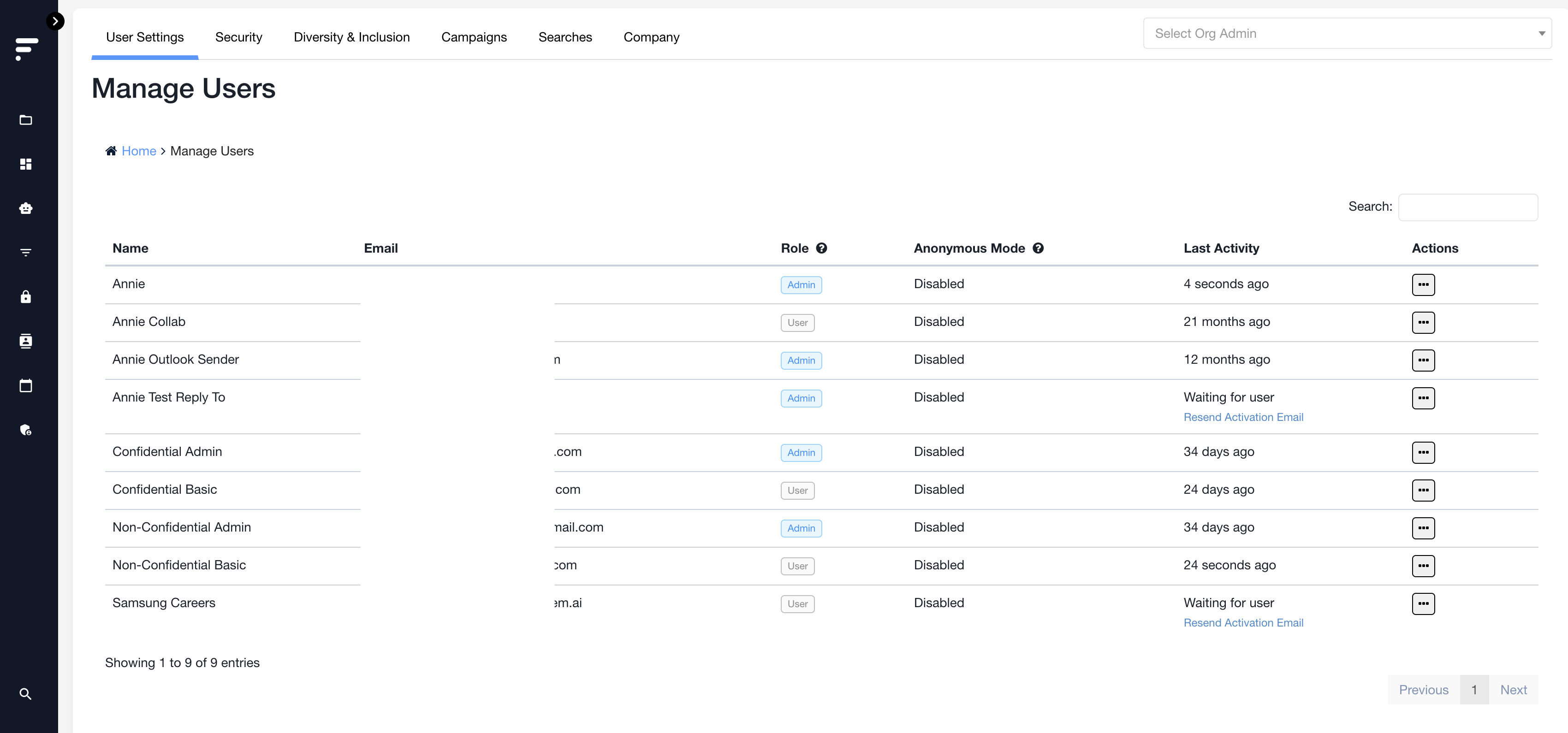Screen dimensions: 1568x733
Task: Open actions menu for Confidential Admin
Action: pyautogui.click(x=1423, y=453)
